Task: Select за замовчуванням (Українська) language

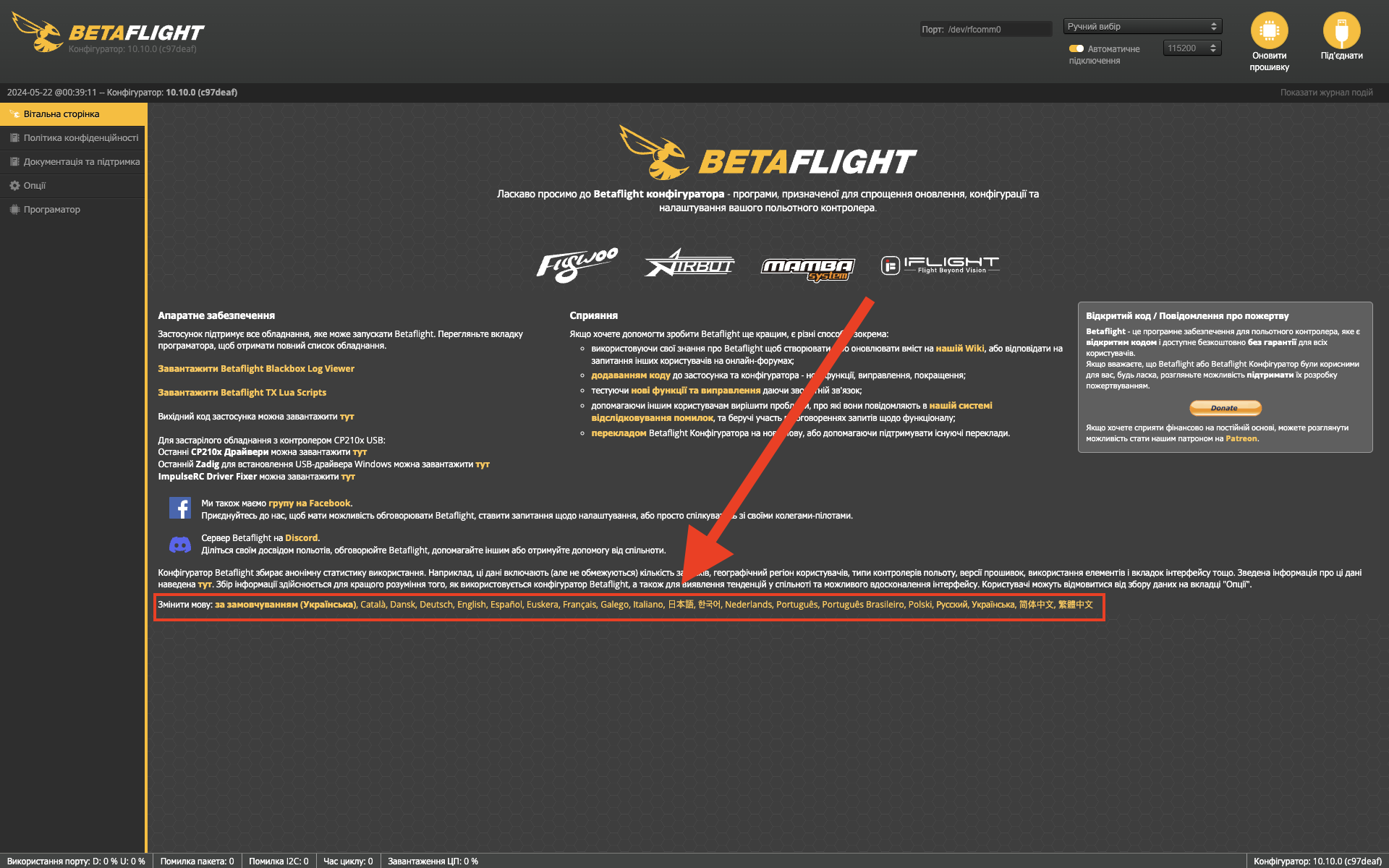Action: (285, 605)
